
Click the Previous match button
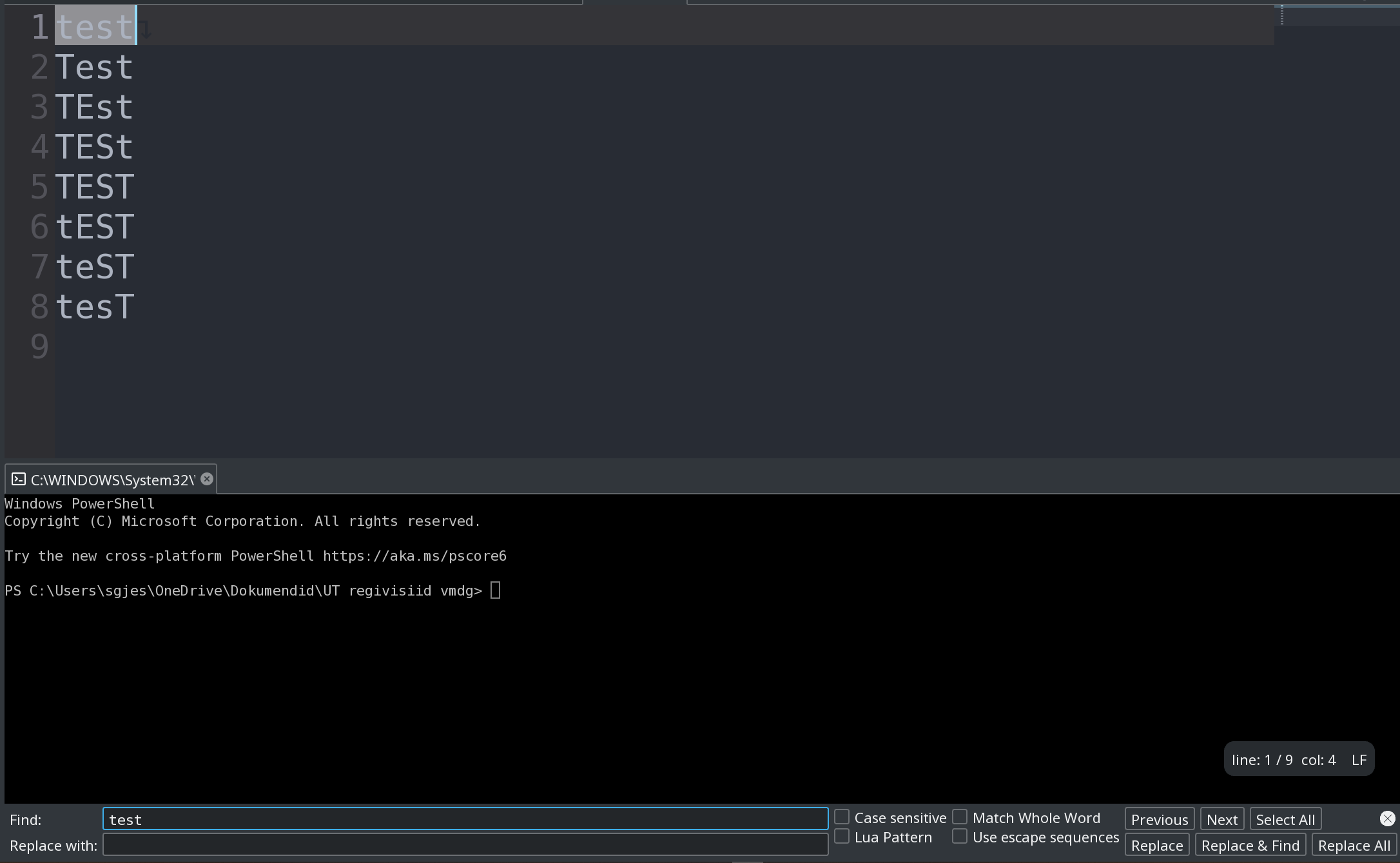coord(1158,819)
